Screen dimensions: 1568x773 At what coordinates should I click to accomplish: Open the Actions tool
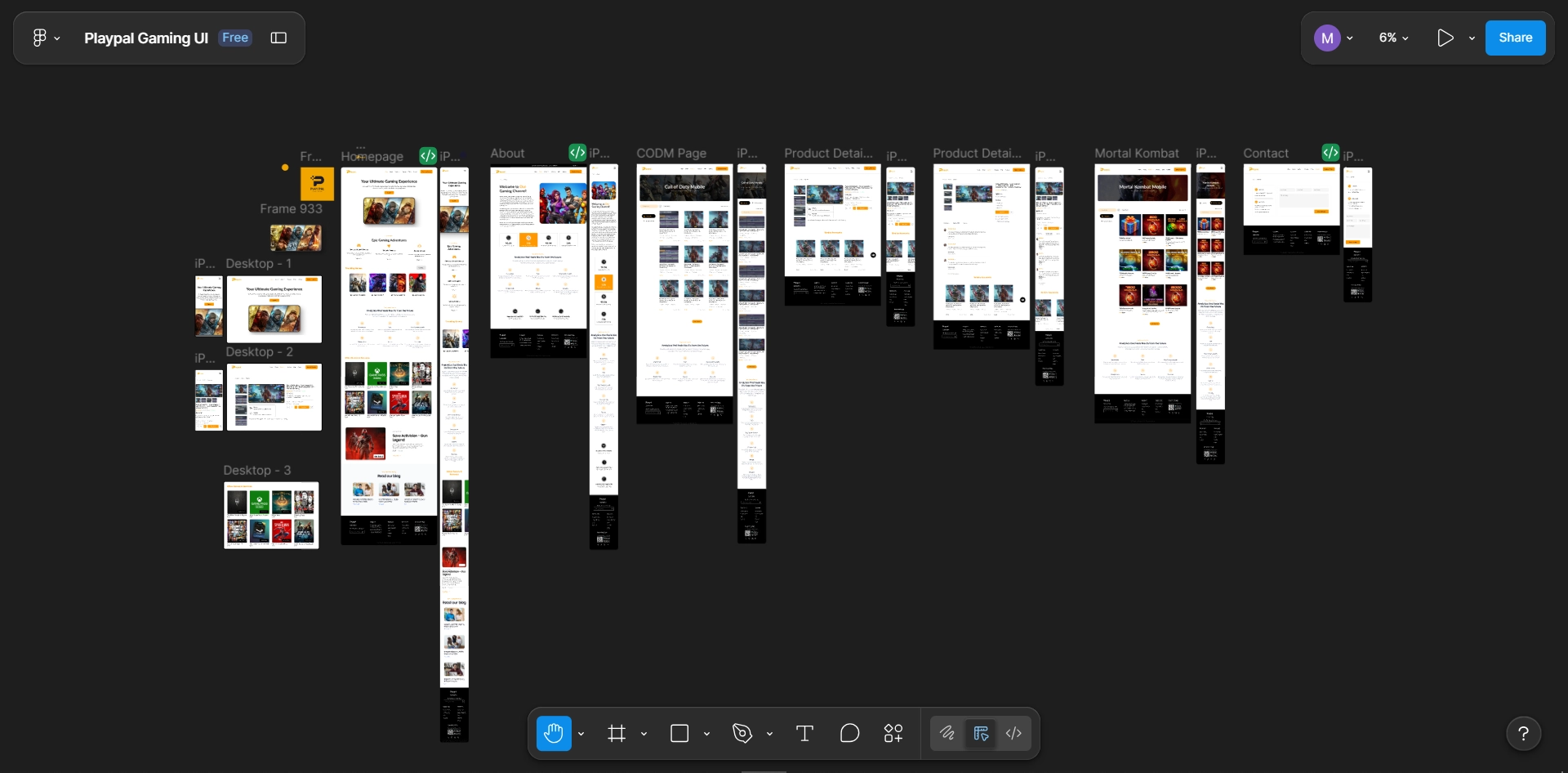(x=893, y=733)
